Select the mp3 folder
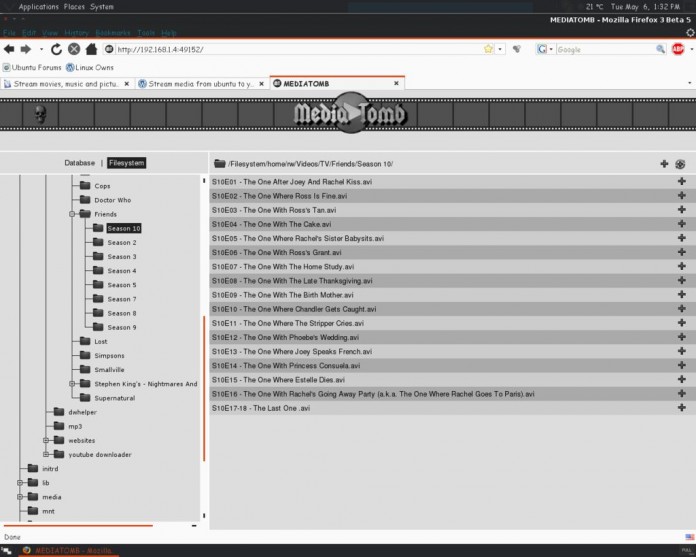The height and width of the screenshot is (557, 696). pos(75,426)
